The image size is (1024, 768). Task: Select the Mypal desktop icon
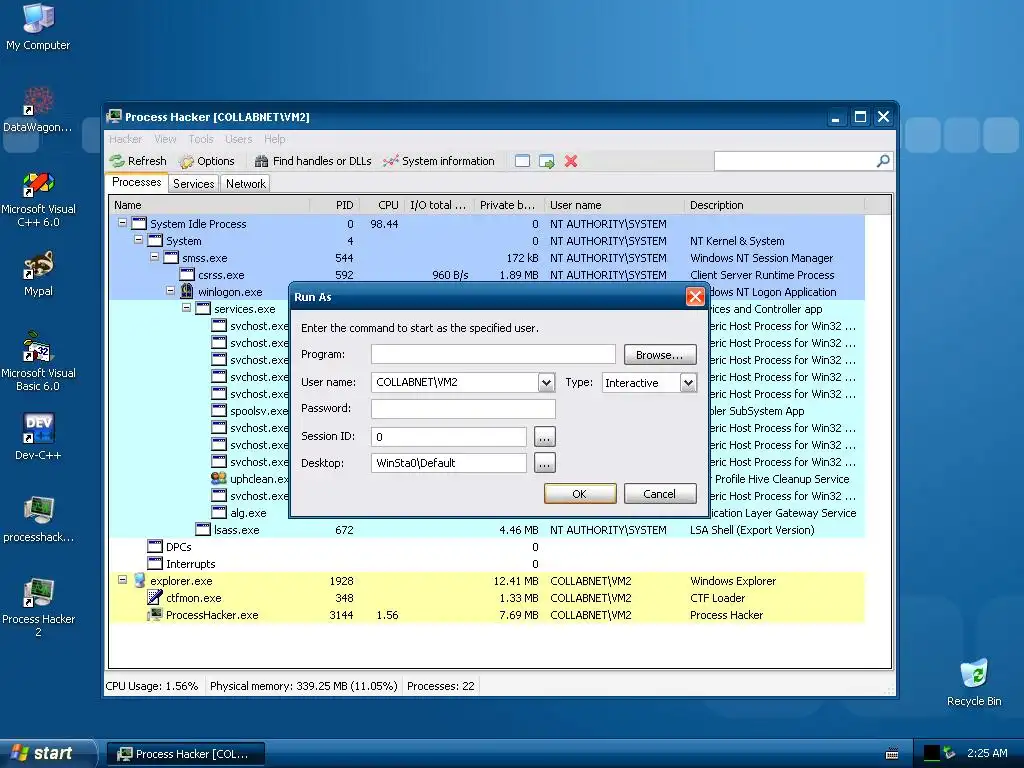pos(38,274)
